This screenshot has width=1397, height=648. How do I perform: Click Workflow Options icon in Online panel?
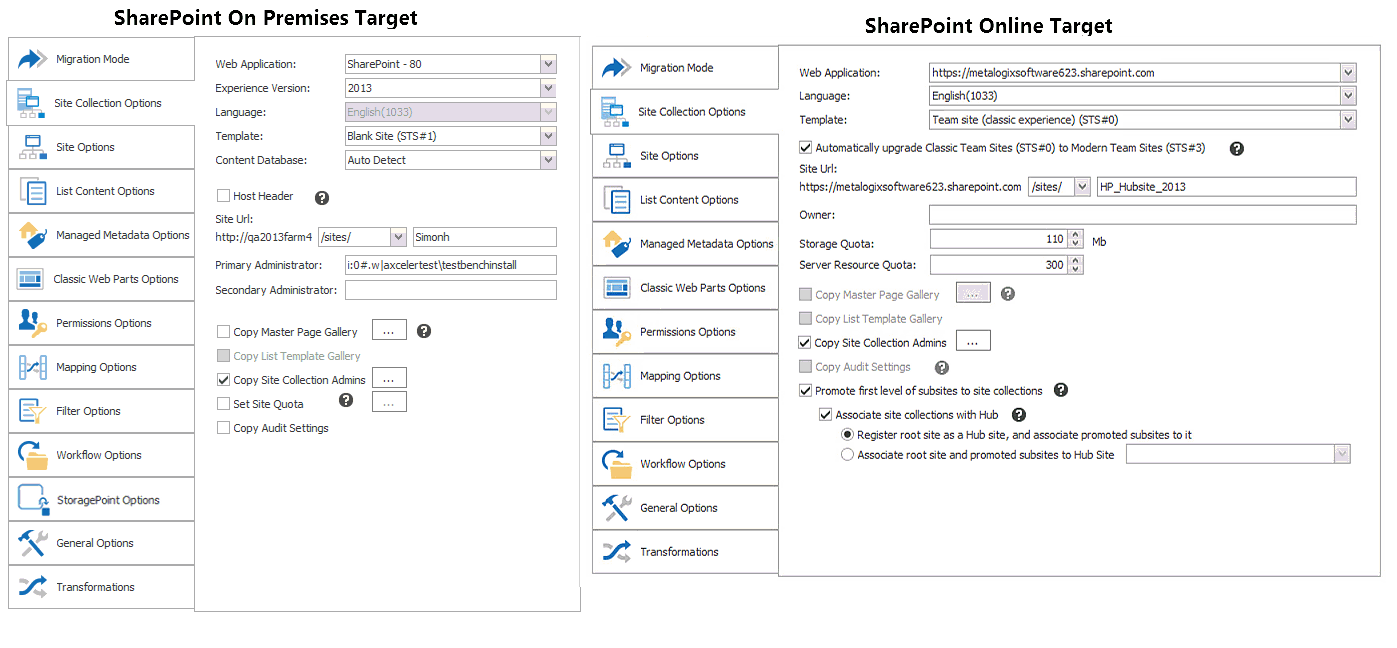coord(617,464)
